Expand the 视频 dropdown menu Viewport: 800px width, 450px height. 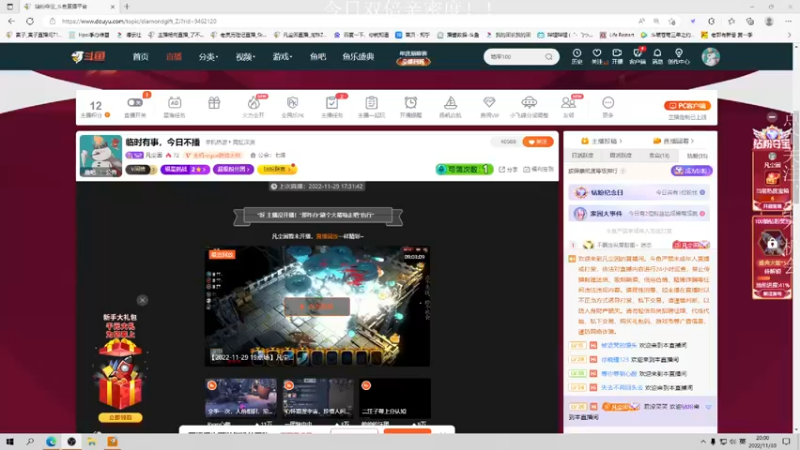pyautogui.click(x=245, y=57)
